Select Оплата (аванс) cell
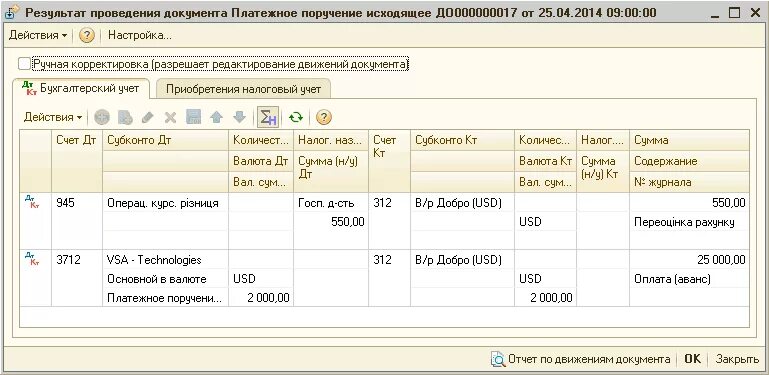The image size is (769, 375). coord(690,278)
